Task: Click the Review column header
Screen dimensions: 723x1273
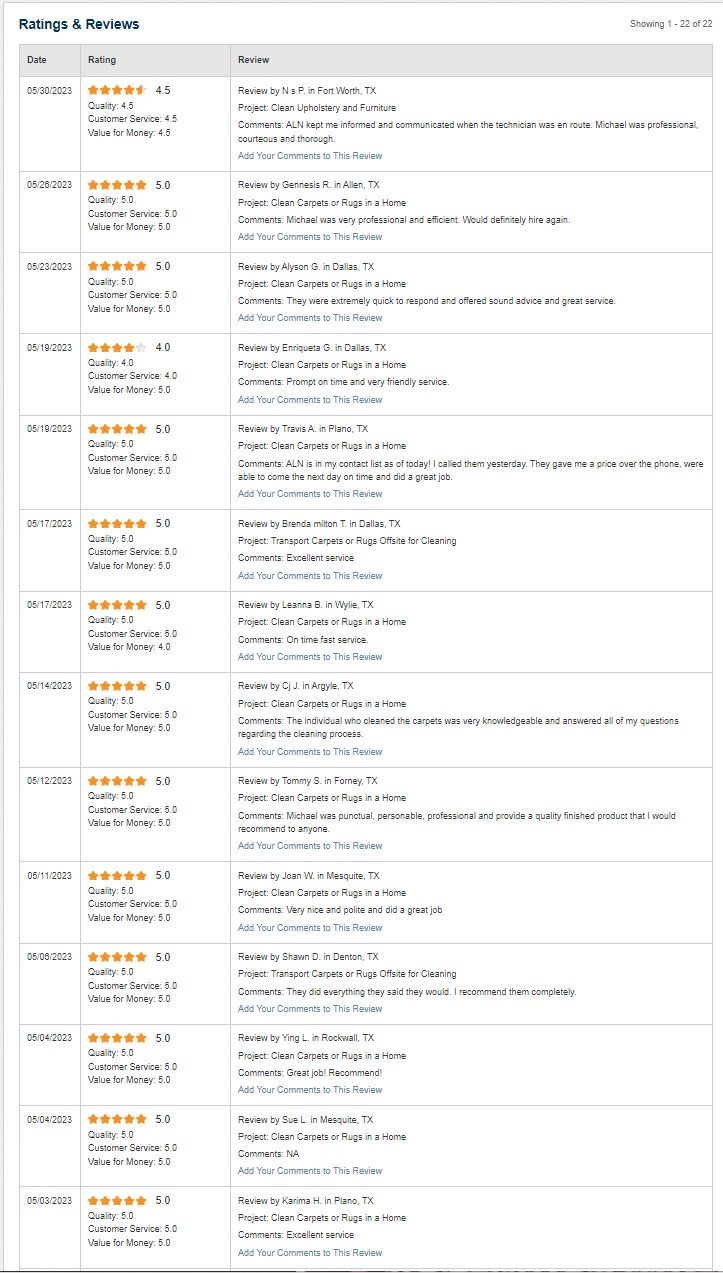Action: pyautogui.click(x=253, y=60)
